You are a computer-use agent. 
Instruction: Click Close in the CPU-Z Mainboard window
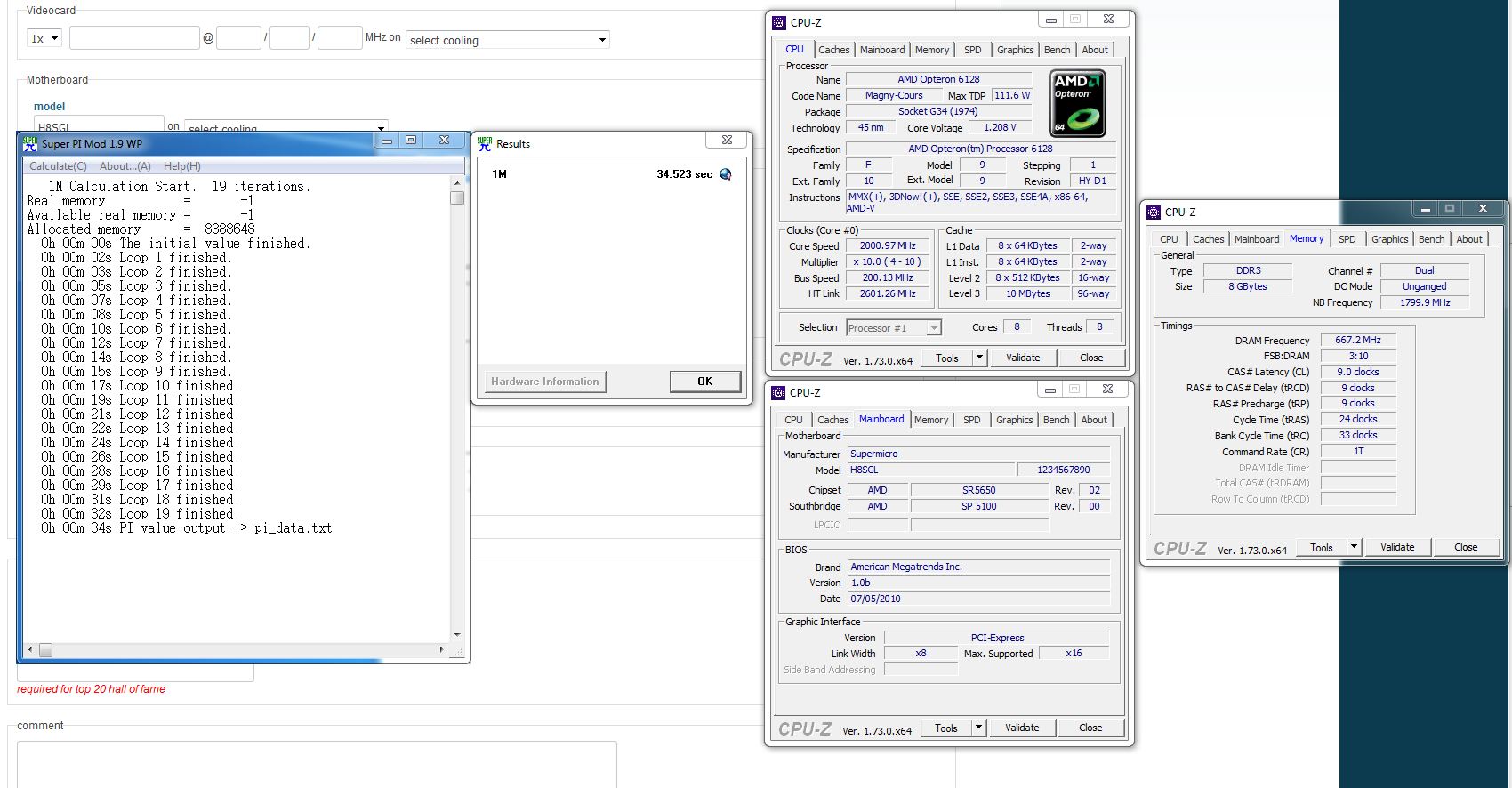[x=1090, y=728]
